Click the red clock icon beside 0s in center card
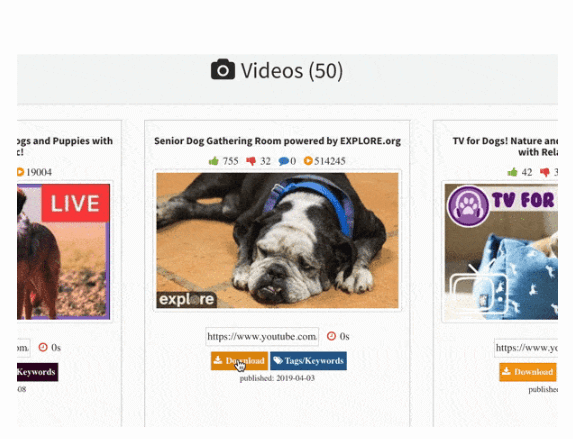The image size is (573, 439). (331, 336)
